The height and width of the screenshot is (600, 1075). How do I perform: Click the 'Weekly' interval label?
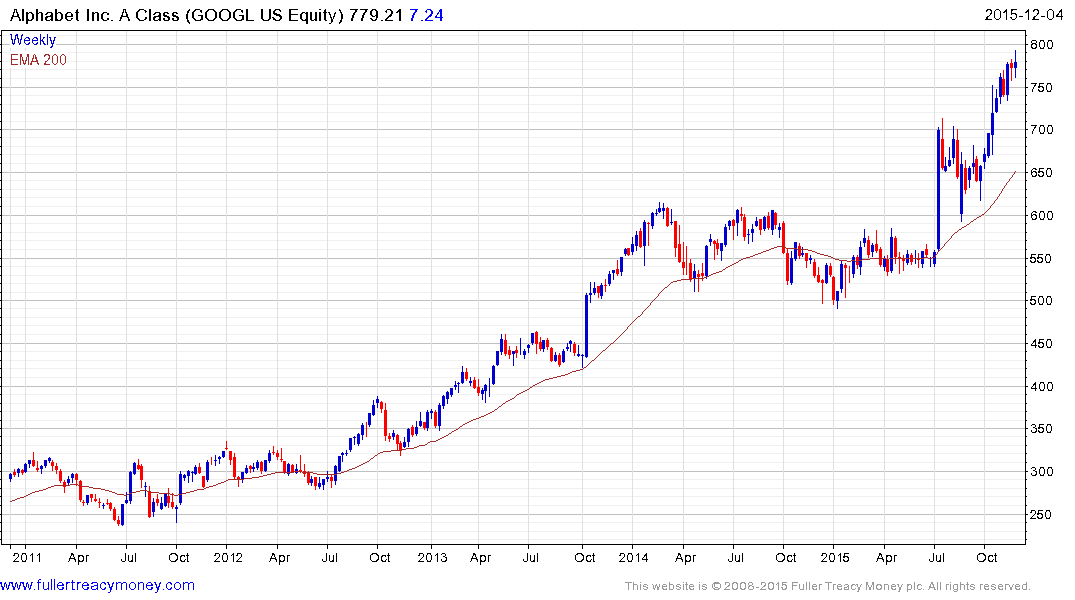pos(33,40)
